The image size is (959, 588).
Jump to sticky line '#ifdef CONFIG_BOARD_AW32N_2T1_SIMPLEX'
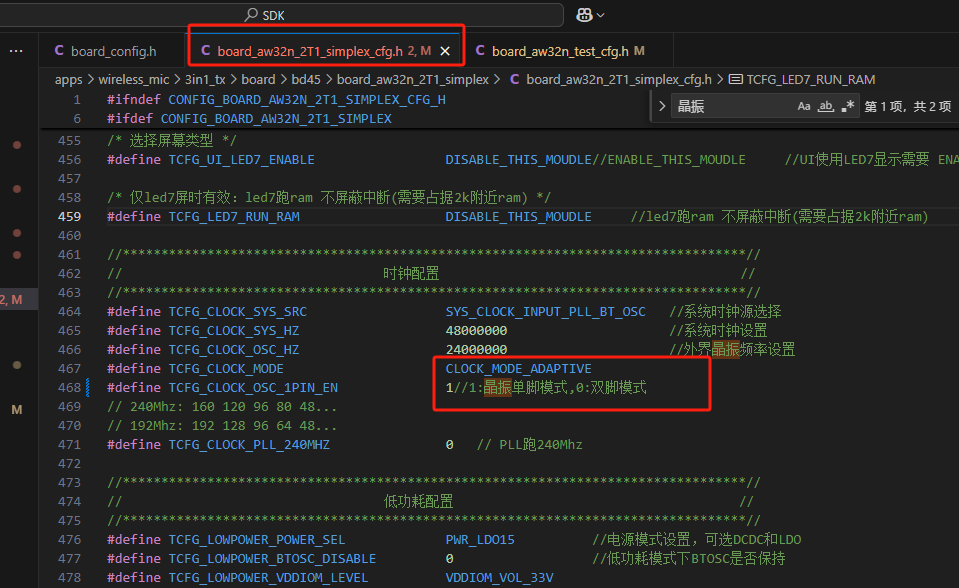pyautogui.click(x=249, y=119)
